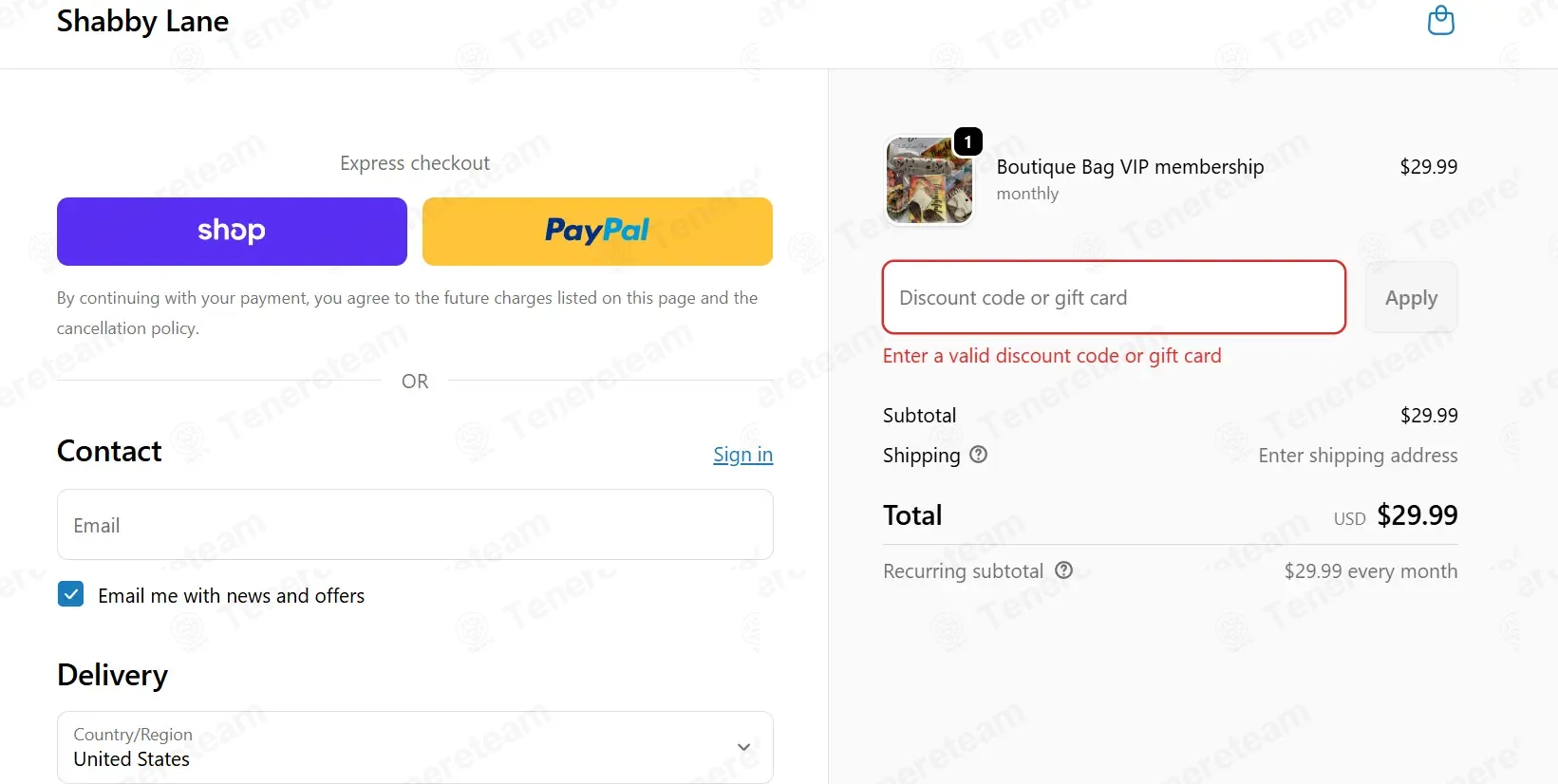Screen dimensions: 1558x784
Task: Click the Contact section heading
Action: [109, 451]
